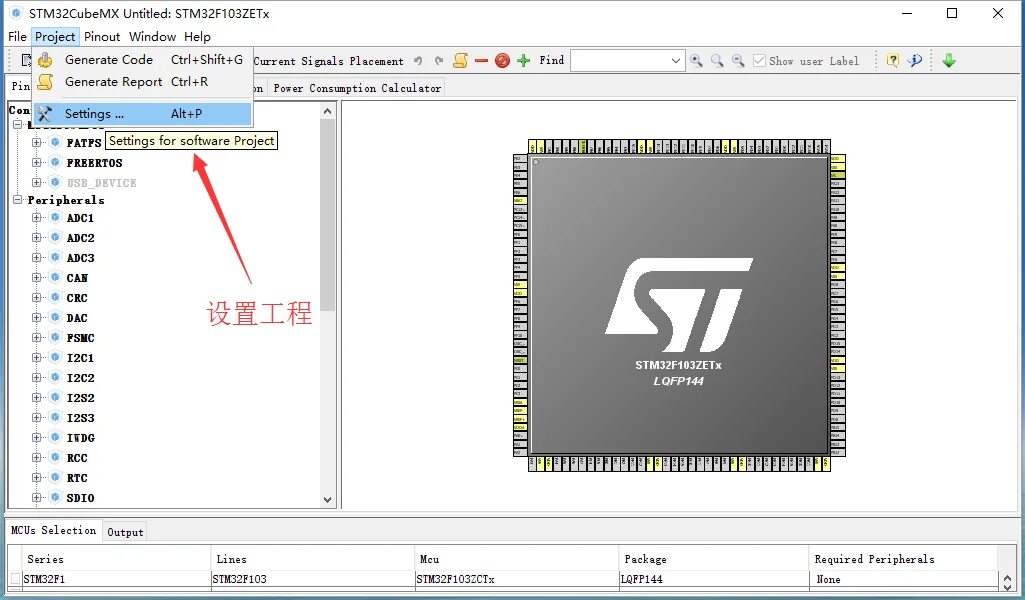Select the CRC tree item label

pos(77,298)
